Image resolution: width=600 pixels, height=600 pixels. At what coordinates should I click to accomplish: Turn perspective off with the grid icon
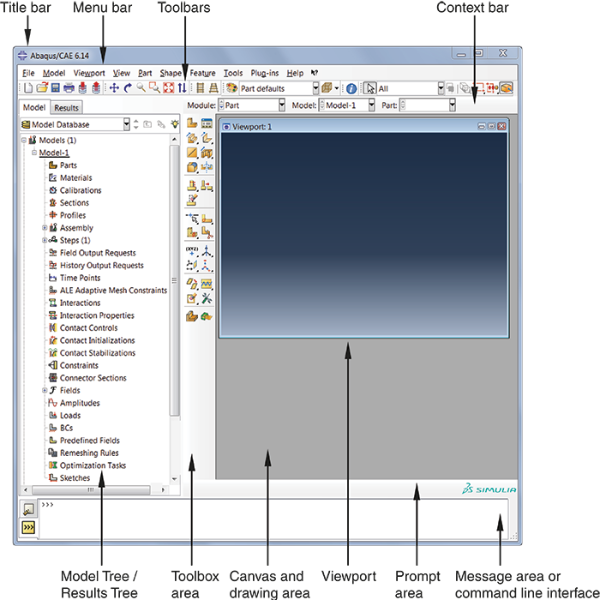point(200,88)
